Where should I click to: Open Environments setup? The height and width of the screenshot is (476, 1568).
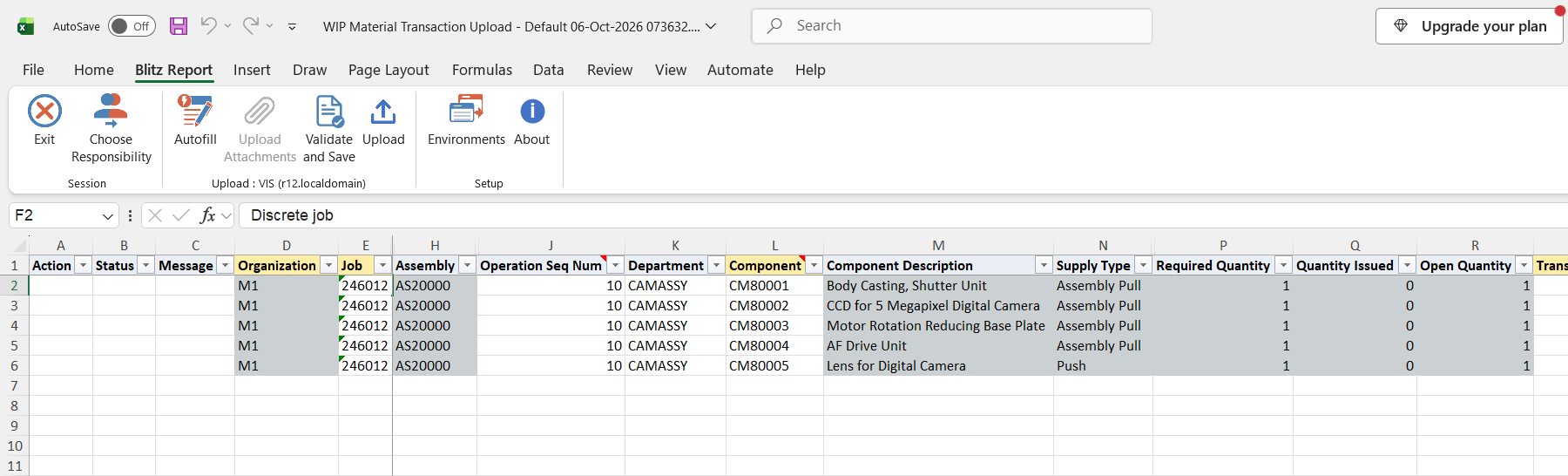tap(466, 120)
